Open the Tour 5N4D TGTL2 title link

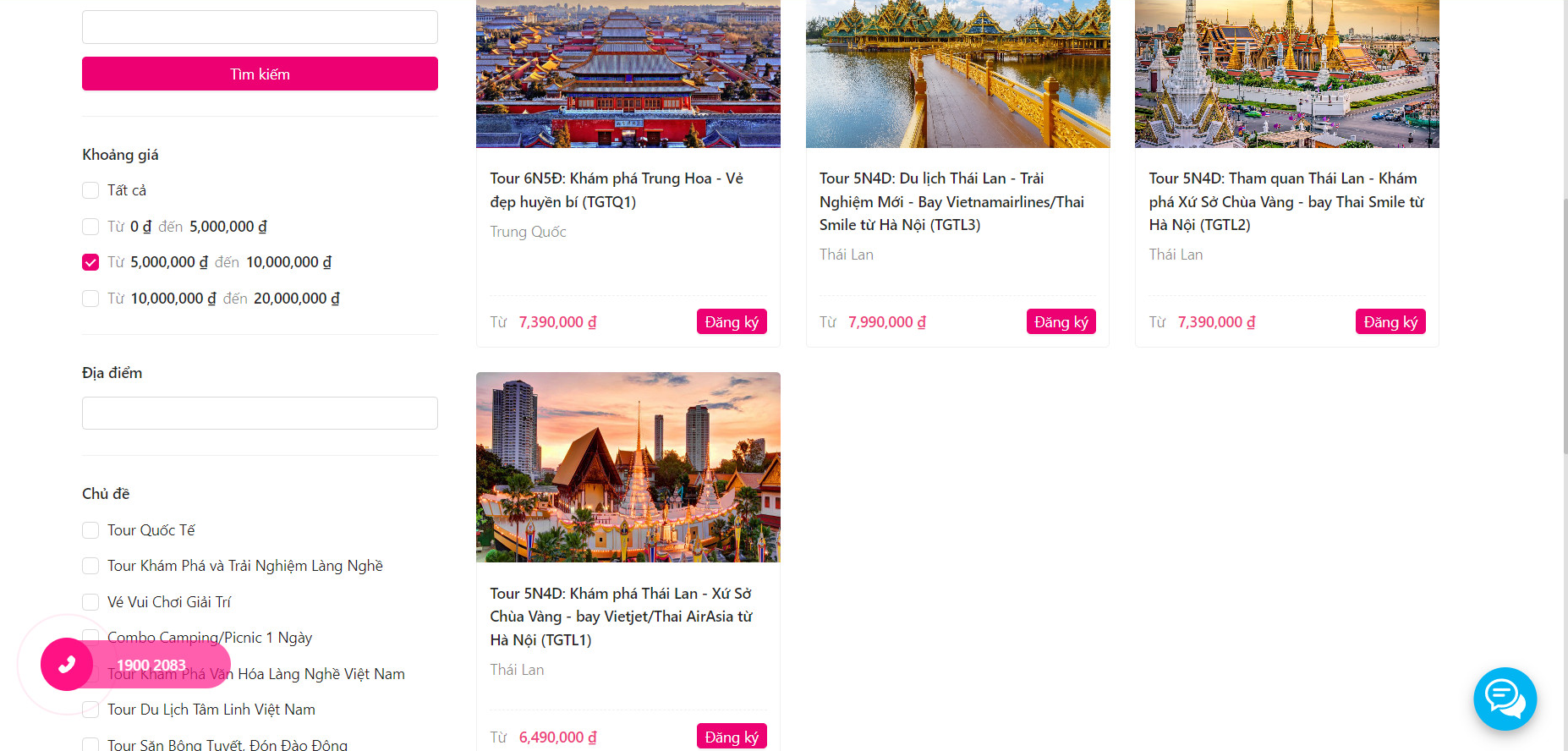(1286, 201)
